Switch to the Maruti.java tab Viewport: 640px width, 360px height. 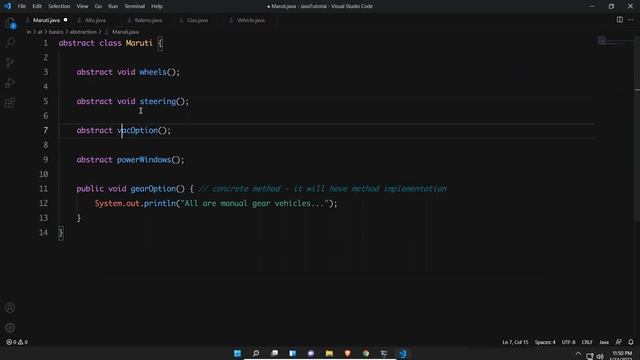coord(46,20)
